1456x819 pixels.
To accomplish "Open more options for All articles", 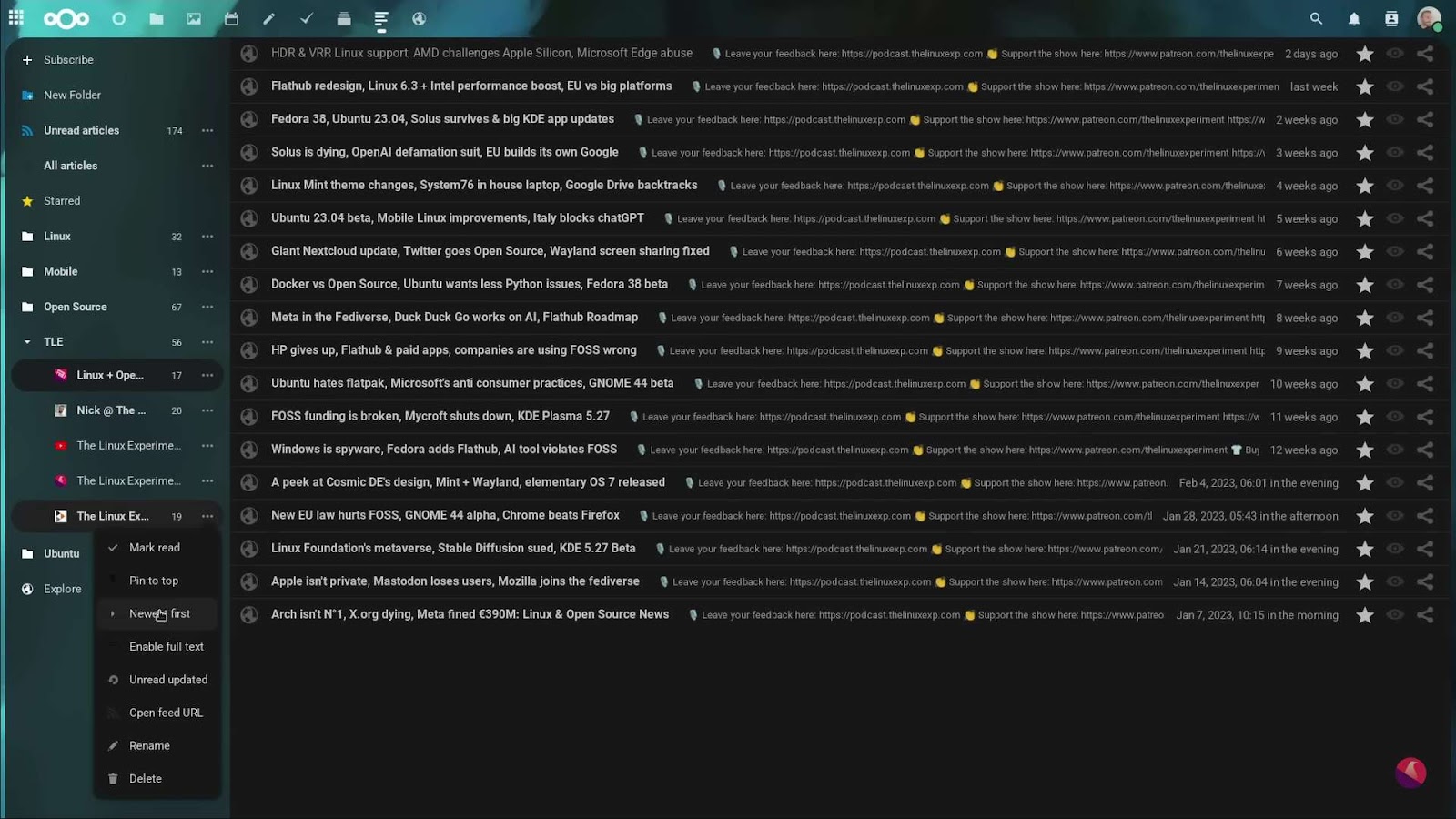I will coord(207,166).
